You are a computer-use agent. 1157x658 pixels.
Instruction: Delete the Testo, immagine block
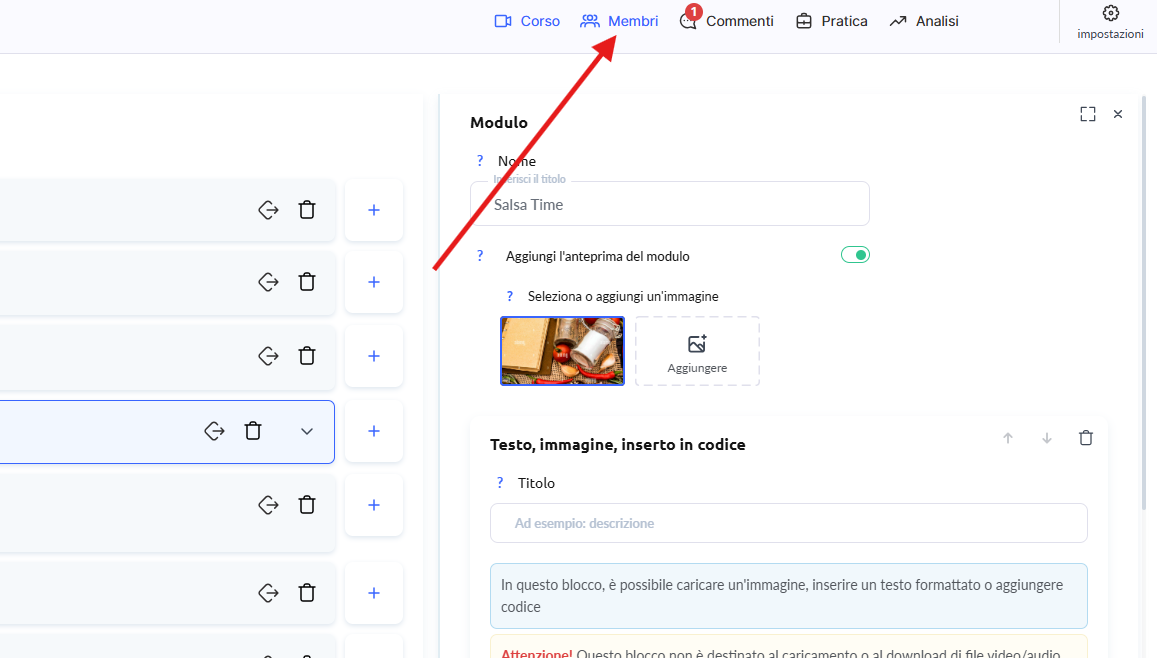(x=1086, y=438)
